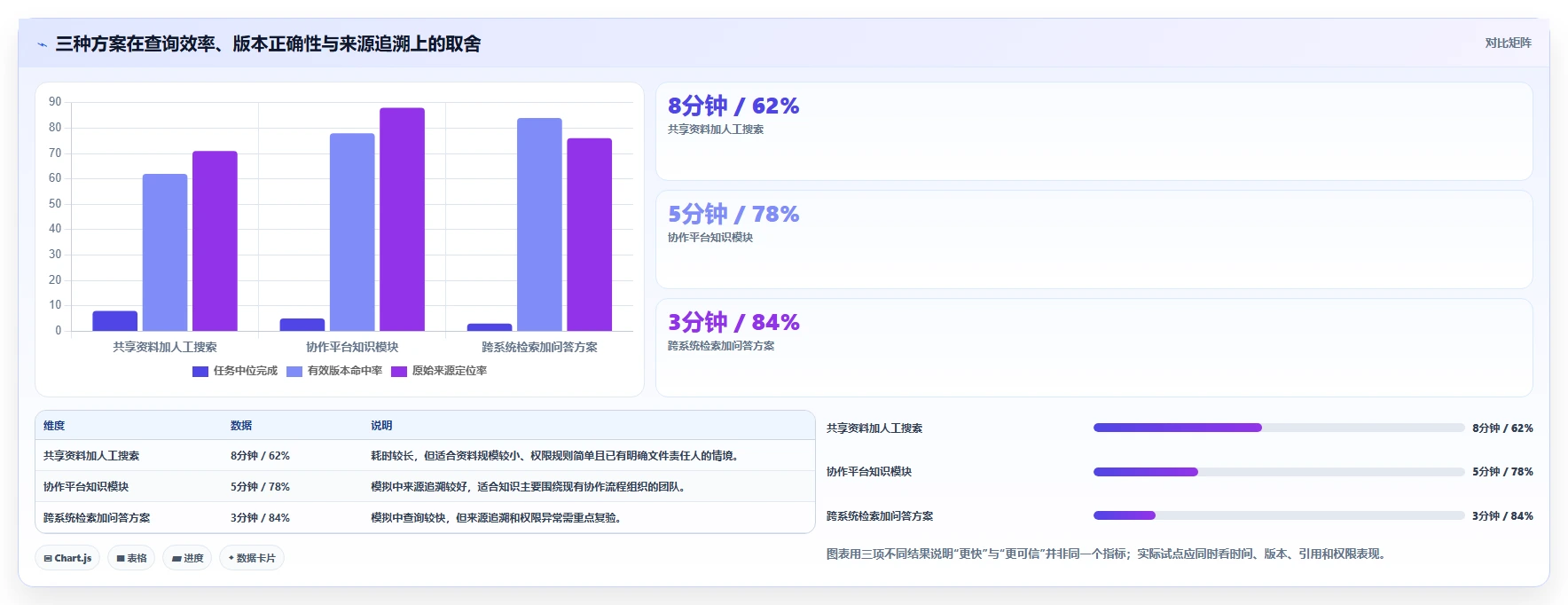The height and width of the screenshot is (605, 1568).
Task: Click chart axis label 跨系统检索加问答方案
Action: pyautogui.click(x=540, y=347)
